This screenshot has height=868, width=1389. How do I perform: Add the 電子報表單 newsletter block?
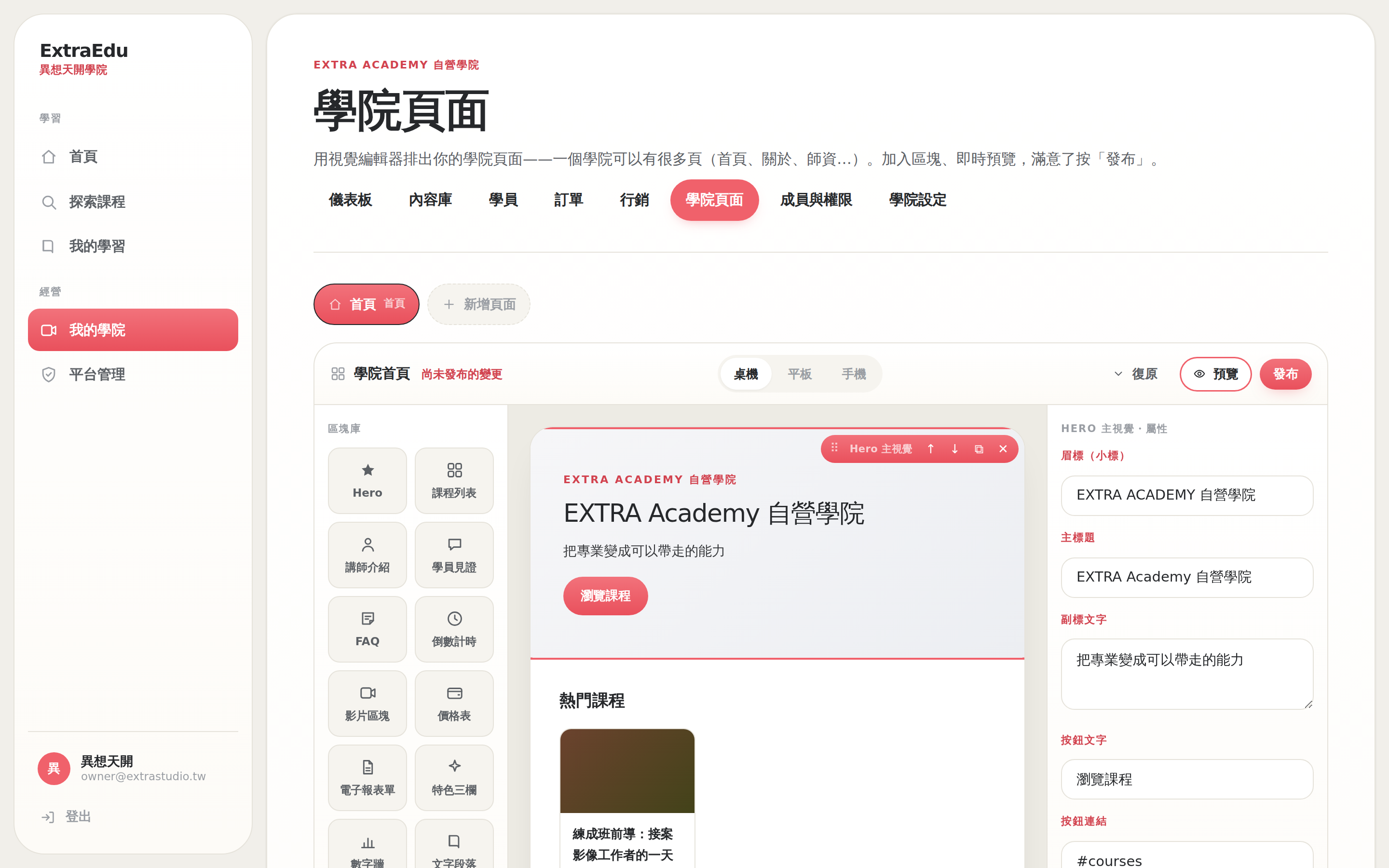[x=368, y=777]
